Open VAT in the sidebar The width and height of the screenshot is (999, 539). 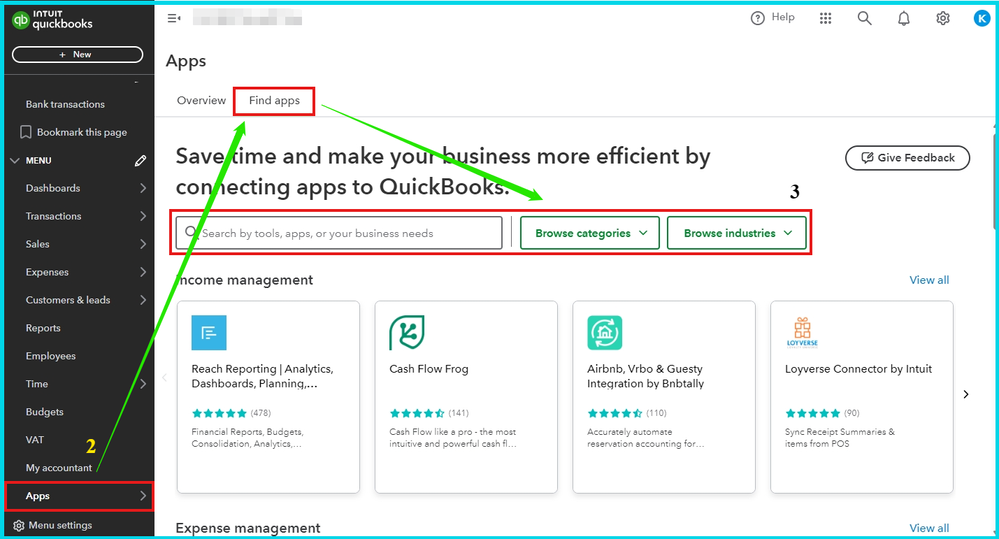35,440
